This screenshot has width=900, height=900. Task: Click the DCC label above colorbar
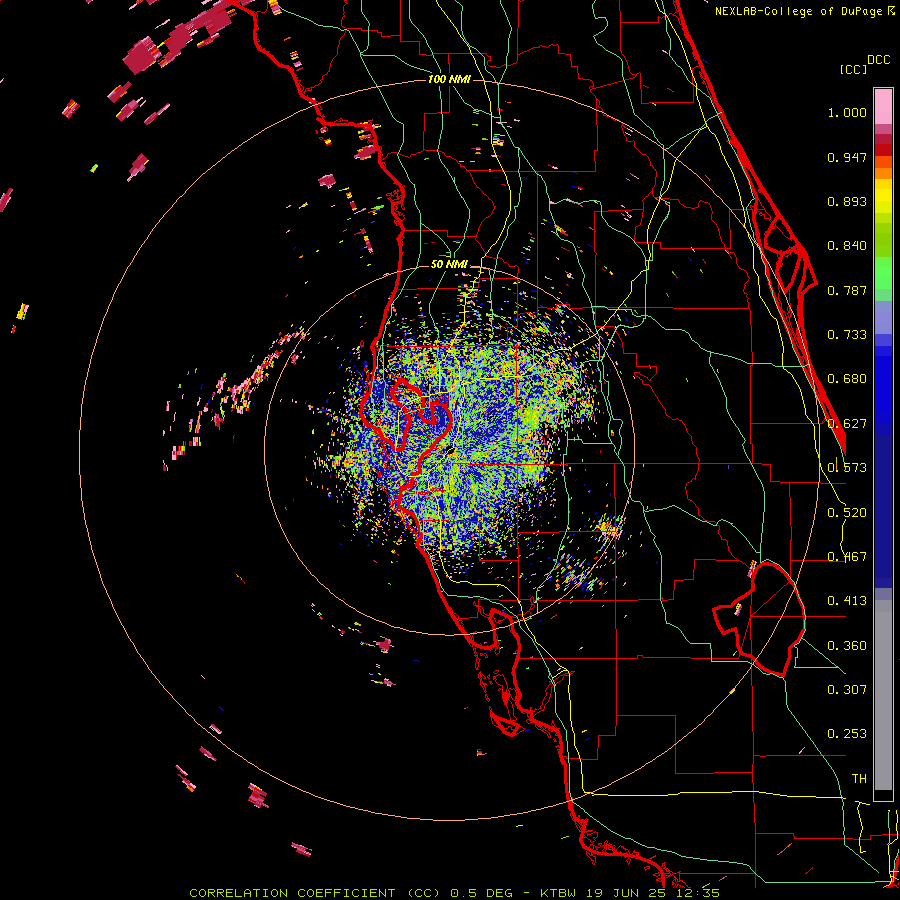tap(879, 60)
